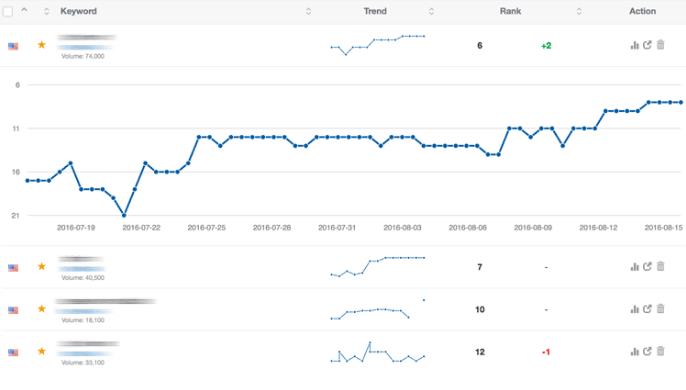Toggle star for Volume 74,000 keyword
Image resolution: width=686 pixels, height=390 pixels.
(x=42, y=45)
